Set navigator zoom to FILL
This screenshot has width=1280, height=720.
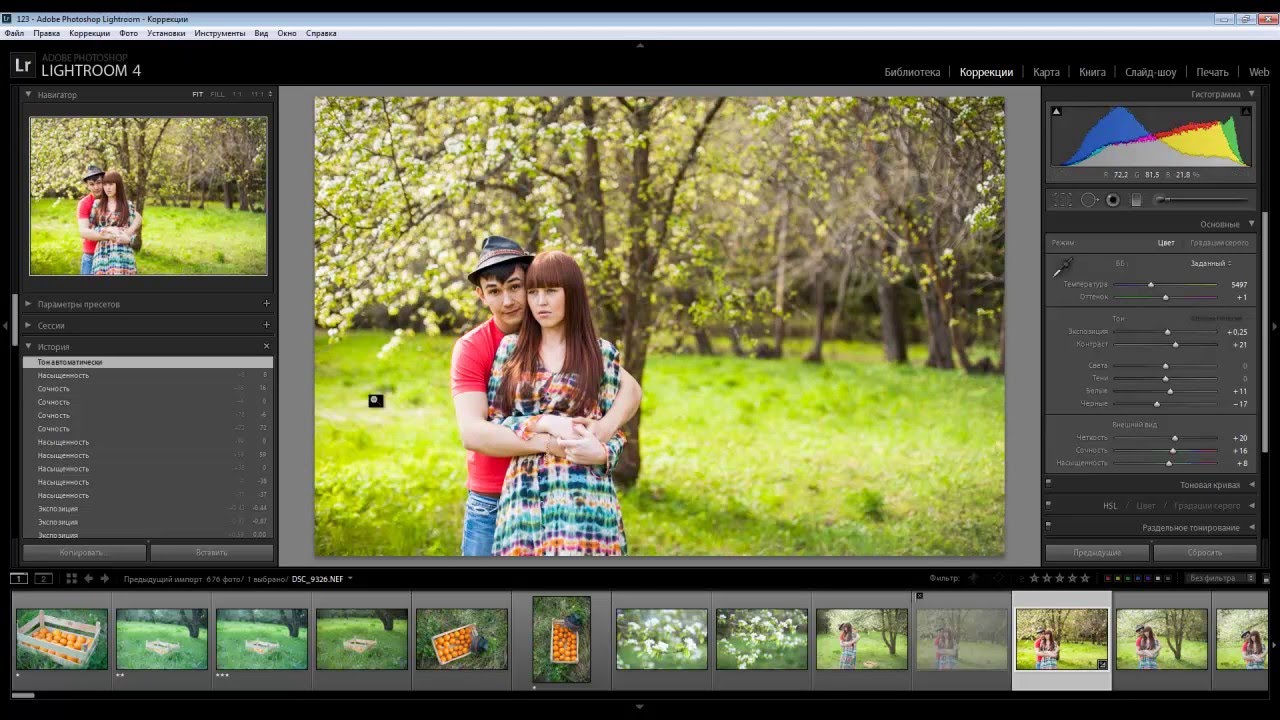point(217,94)
